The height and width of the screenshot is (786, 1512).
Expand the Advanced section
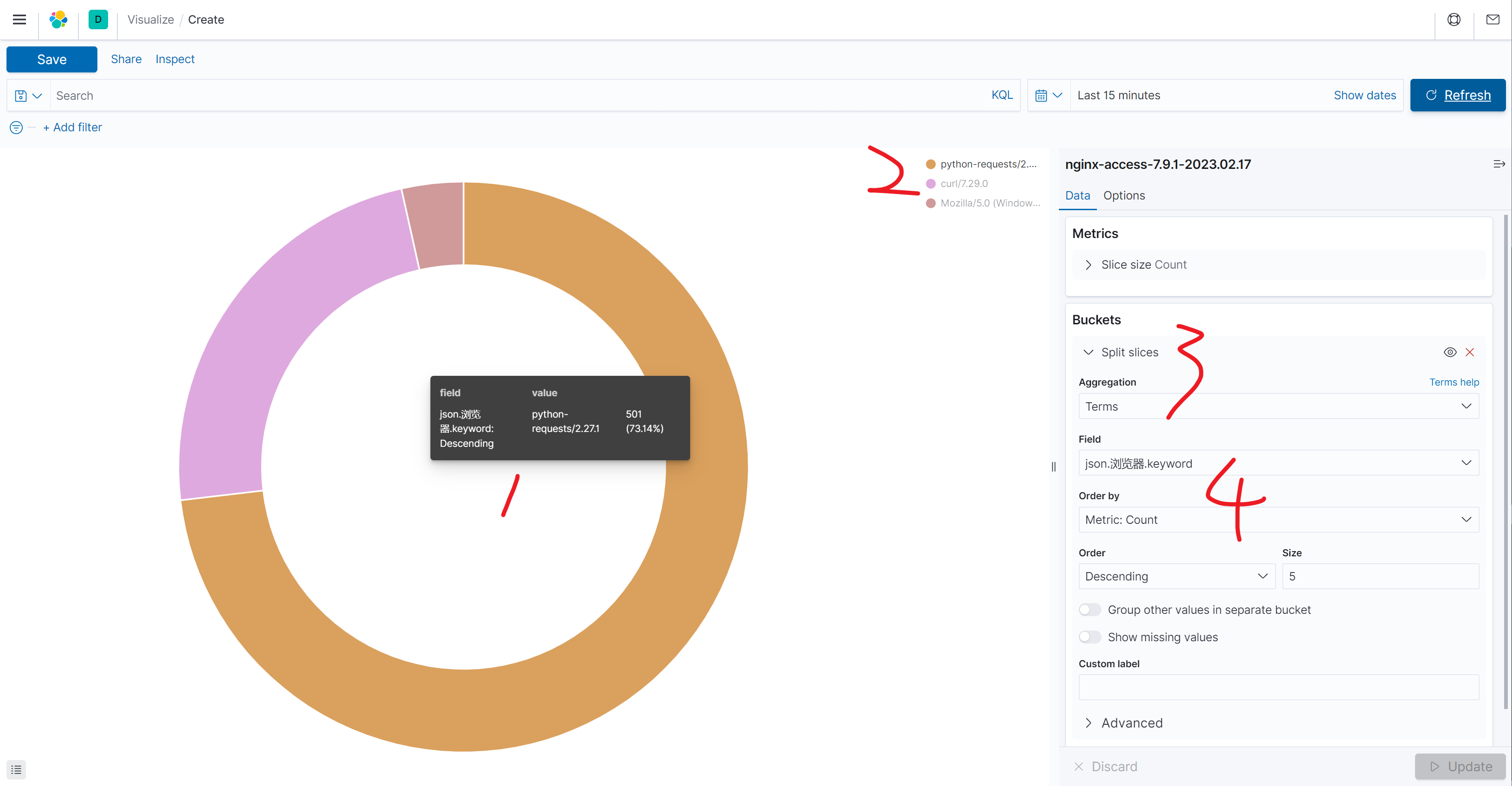tap(1131, 722)
